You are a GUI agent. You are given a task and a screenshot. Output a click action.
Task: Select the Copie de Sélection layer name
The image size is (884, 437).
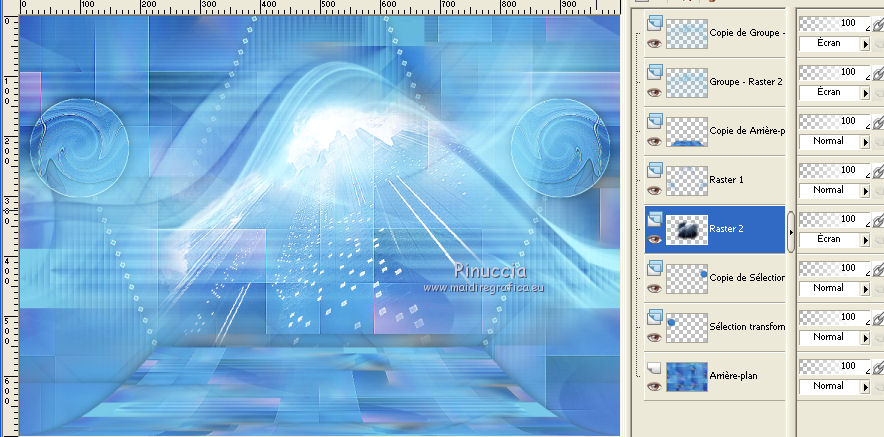click(747, 277)
